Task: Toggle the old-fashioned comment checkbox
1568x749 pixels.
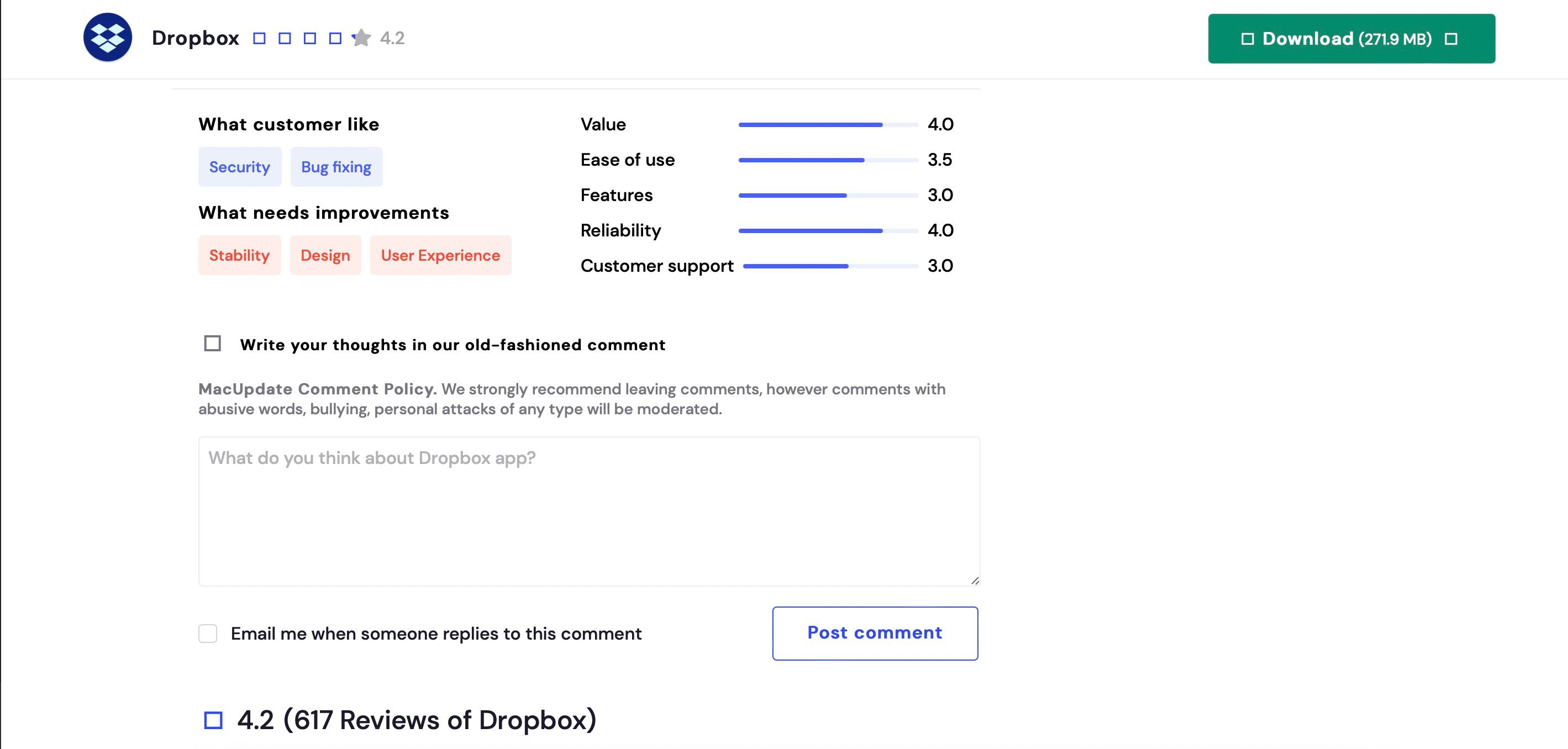Action: pos(212,344)
